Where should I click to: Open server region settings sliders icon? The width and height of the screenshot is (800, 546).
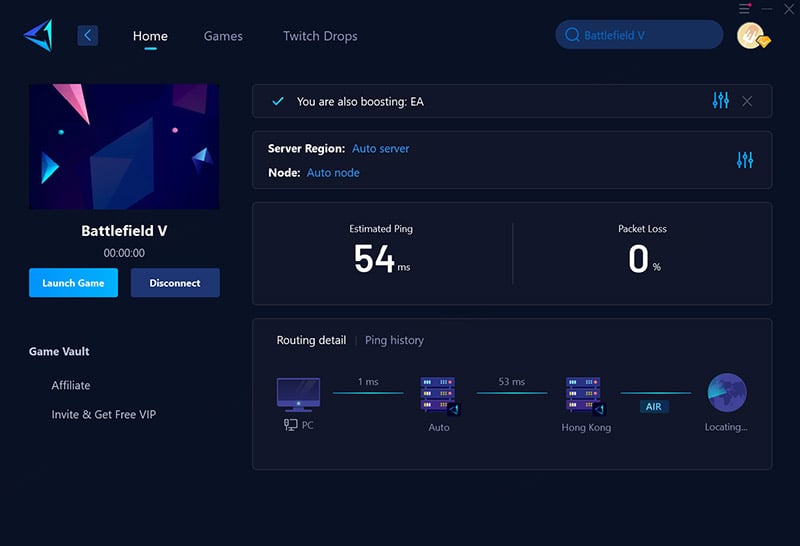click(744, 160)
